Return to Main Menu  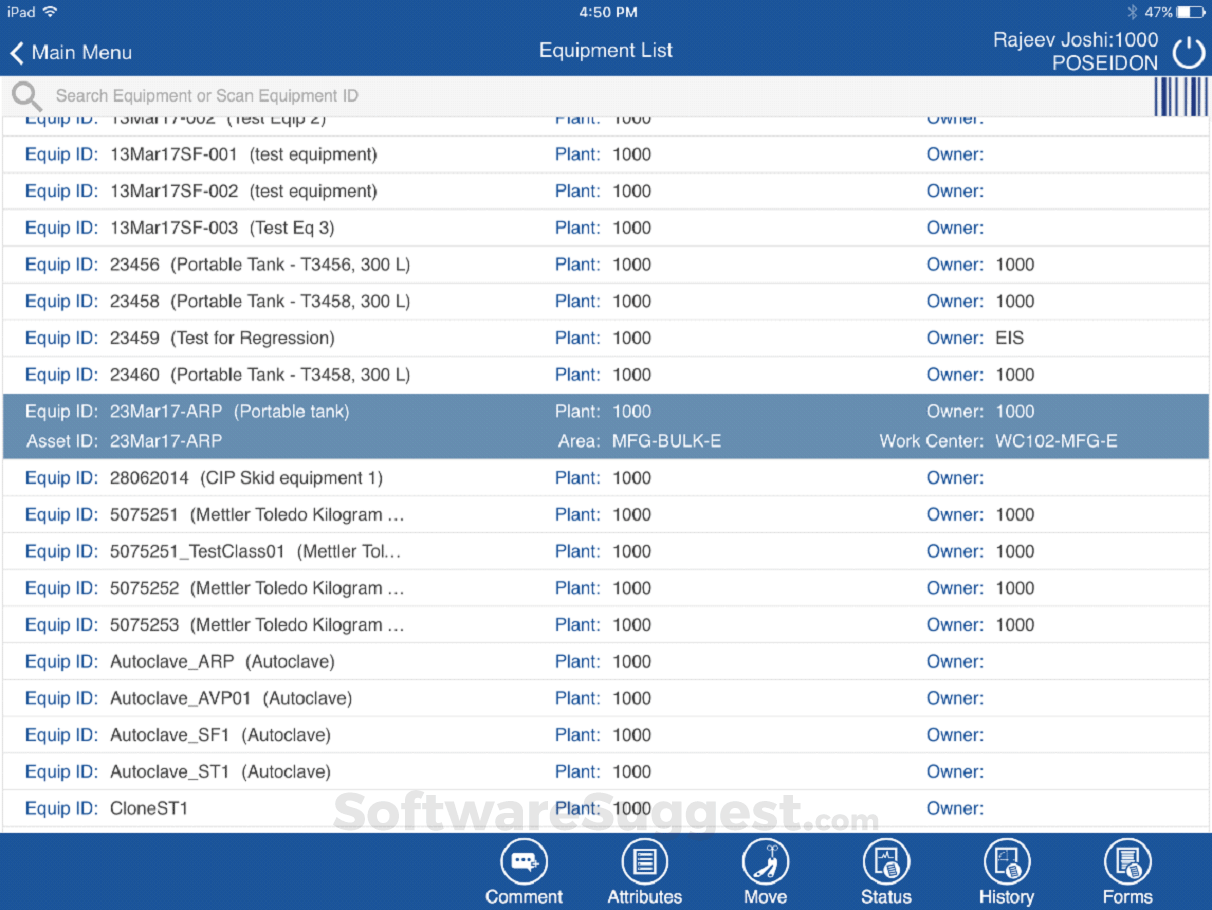[x=70, y=52]
